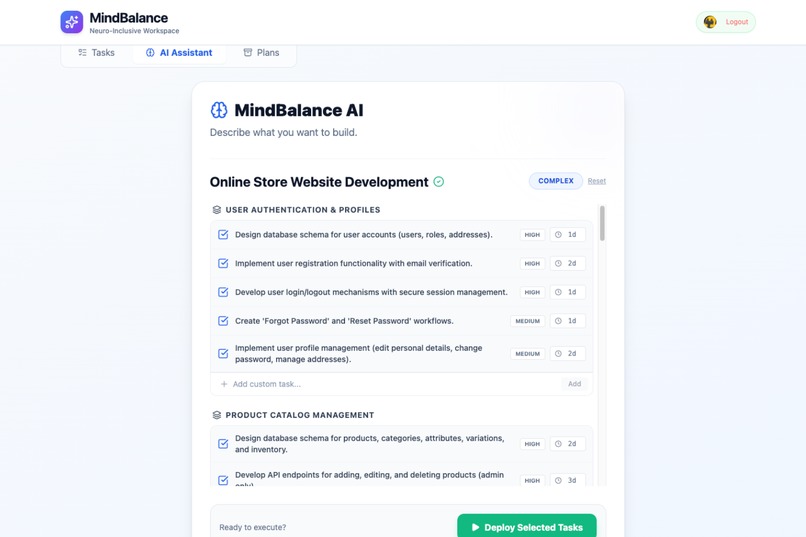Click 'Ready to execute?' text

[x=252, y=527]
